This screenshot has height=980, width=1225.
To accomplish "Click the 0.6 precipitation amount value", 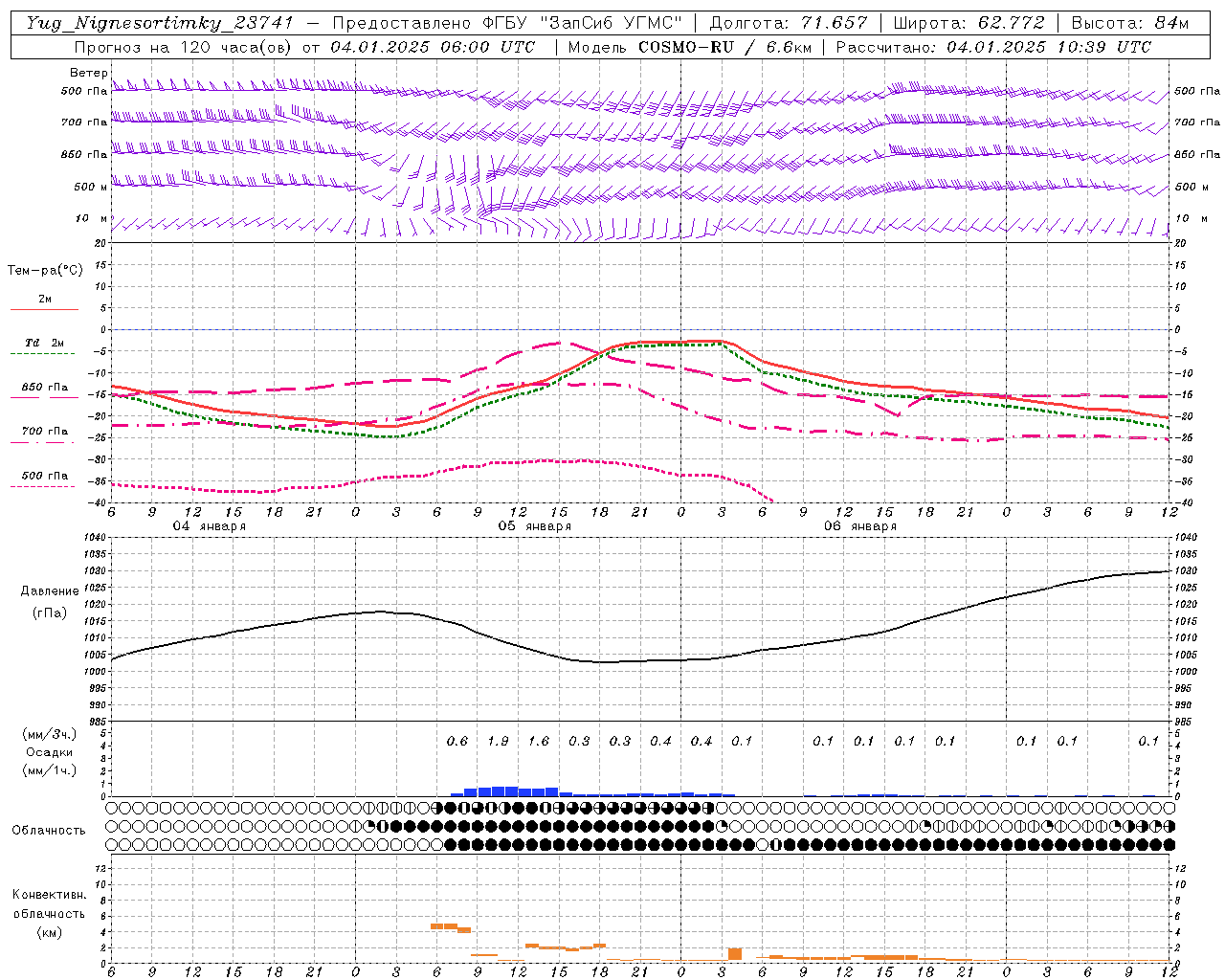I will tap(457, 741).
